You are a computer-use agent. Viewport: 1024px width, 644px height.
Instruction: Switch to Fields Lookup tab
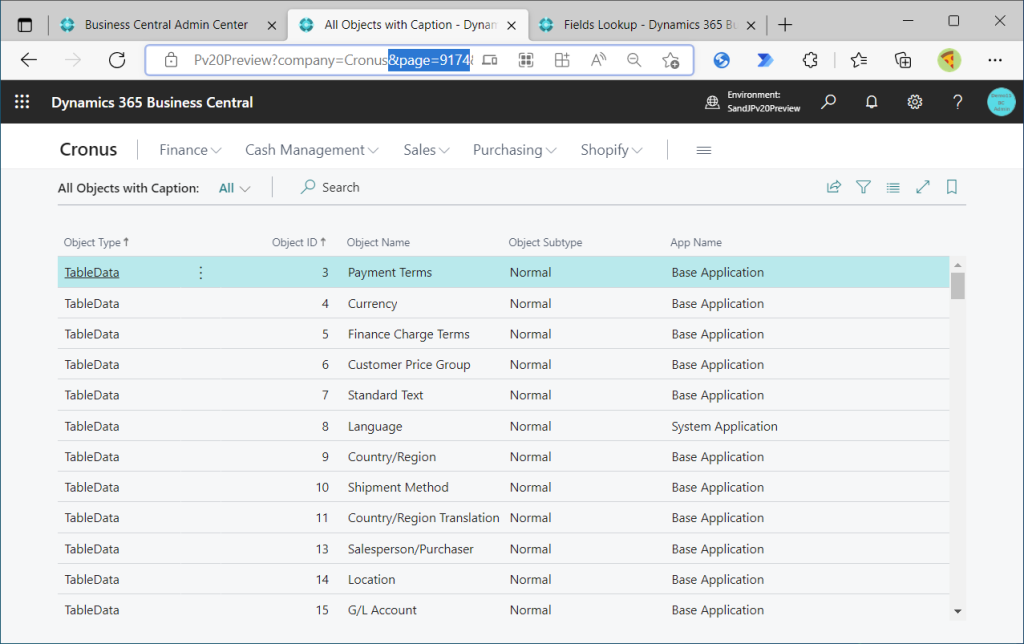point(648,25)
